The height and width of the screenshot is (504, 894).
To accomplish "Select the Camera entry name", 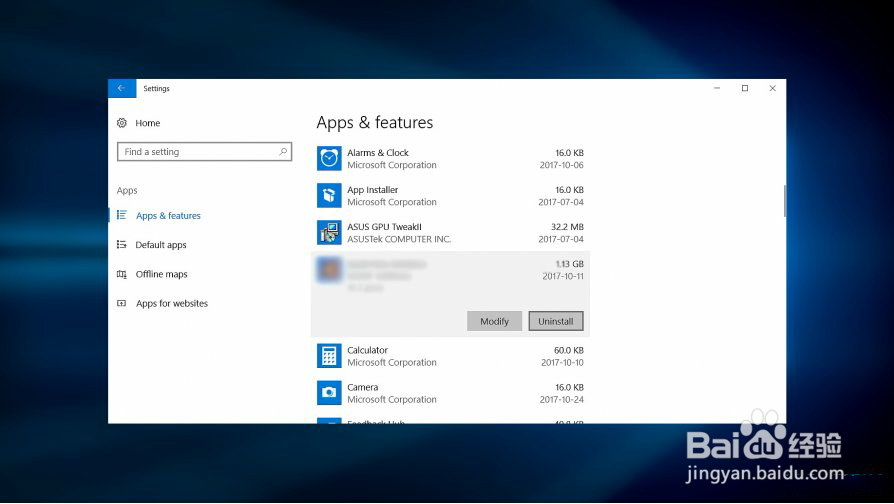I will click(x=363, y=387).
